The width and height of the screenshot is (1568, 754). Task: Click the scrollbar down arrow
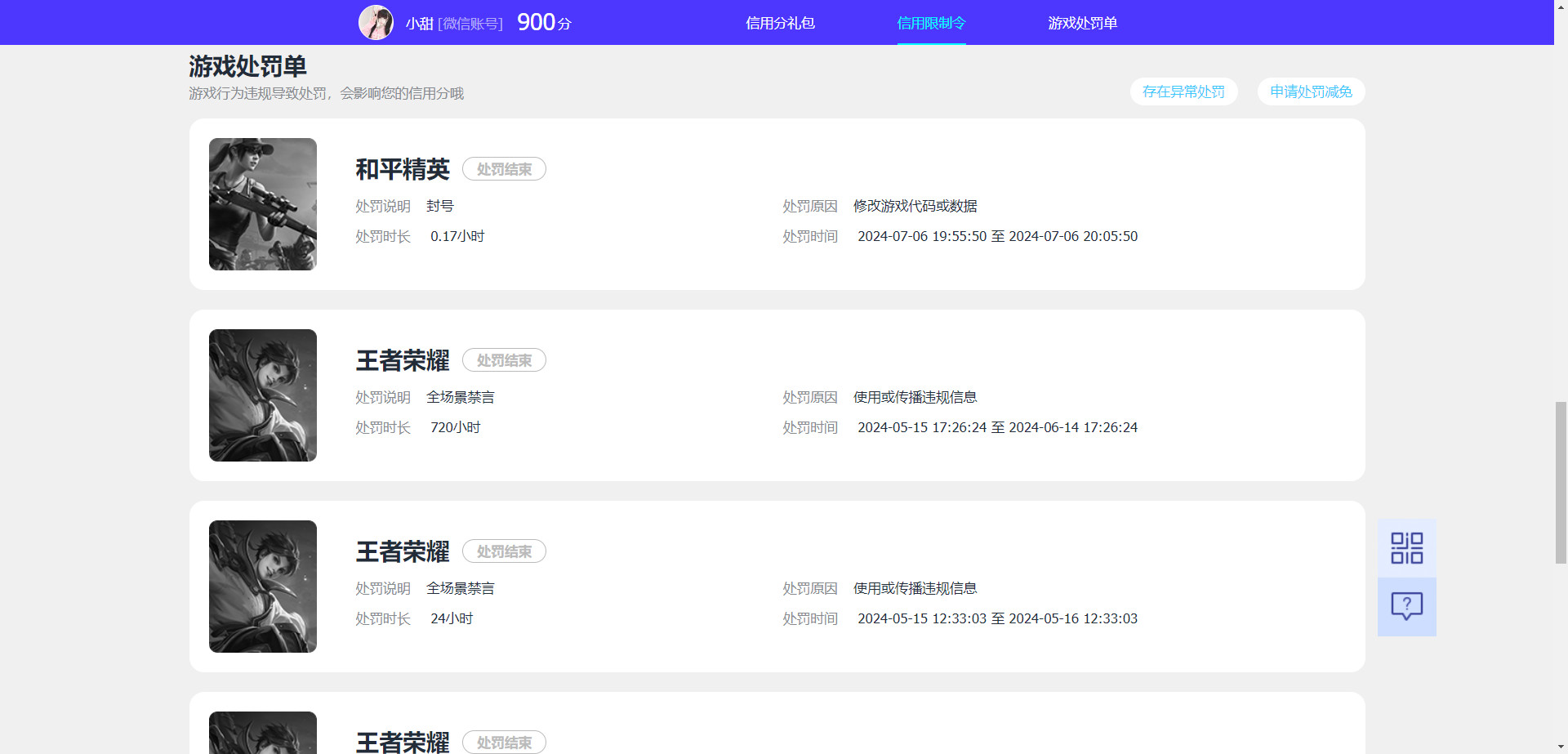click(x=1561, y=747)
